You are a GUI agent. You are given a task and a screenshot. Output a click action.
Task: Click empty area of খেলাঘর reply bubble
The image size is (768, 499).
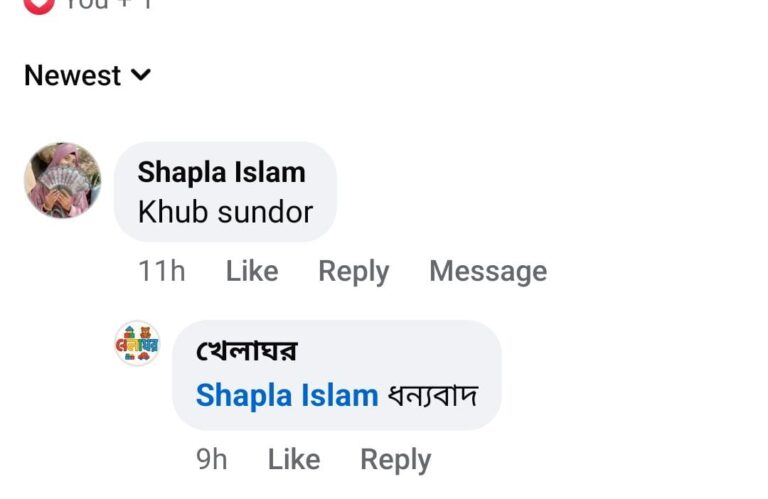420,350
